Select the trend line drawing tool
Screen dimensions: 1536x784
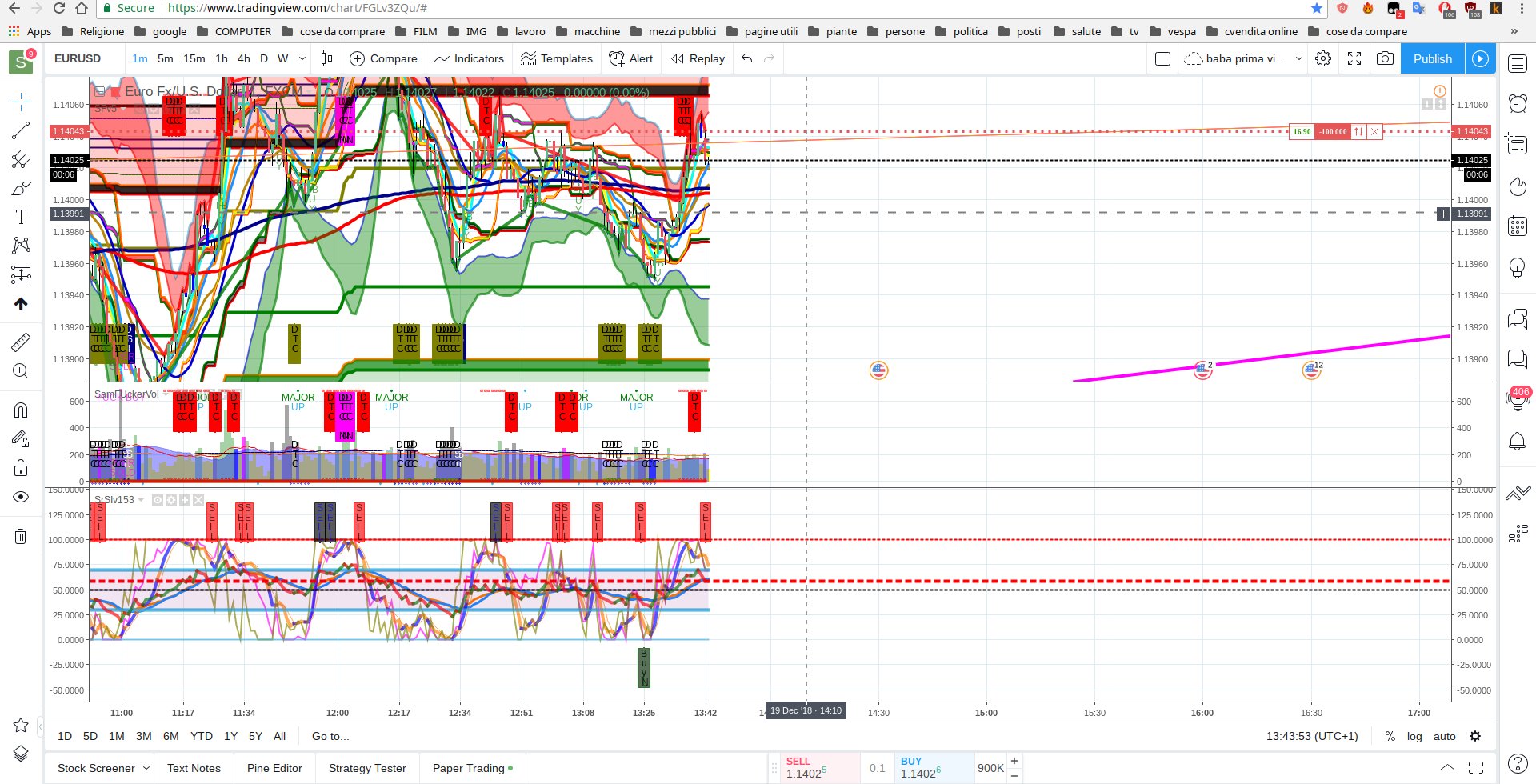click(21, 130)
